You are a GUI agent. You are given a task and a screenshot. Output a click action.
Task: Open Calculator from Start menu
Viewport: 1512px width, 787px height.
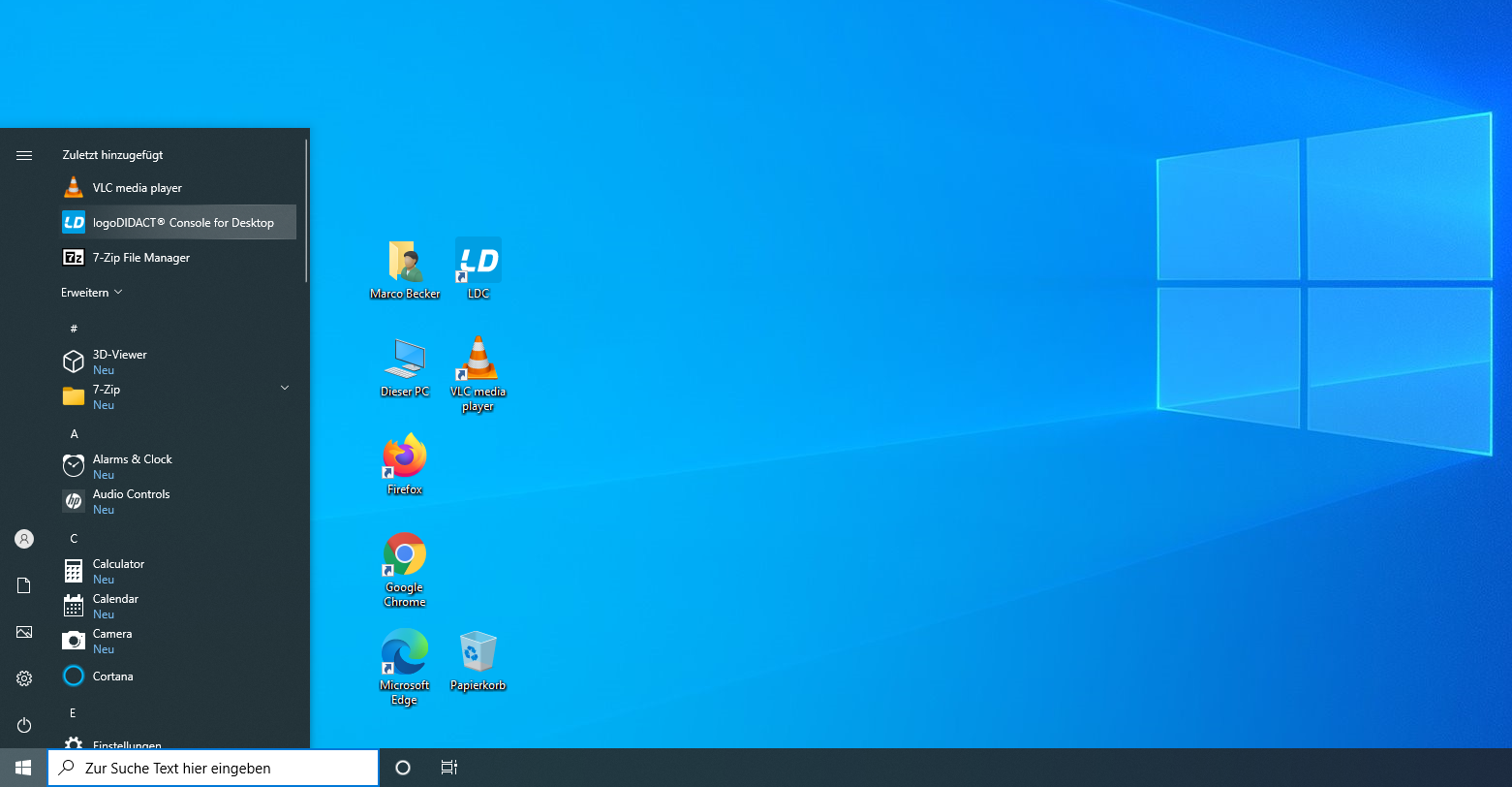178,572
